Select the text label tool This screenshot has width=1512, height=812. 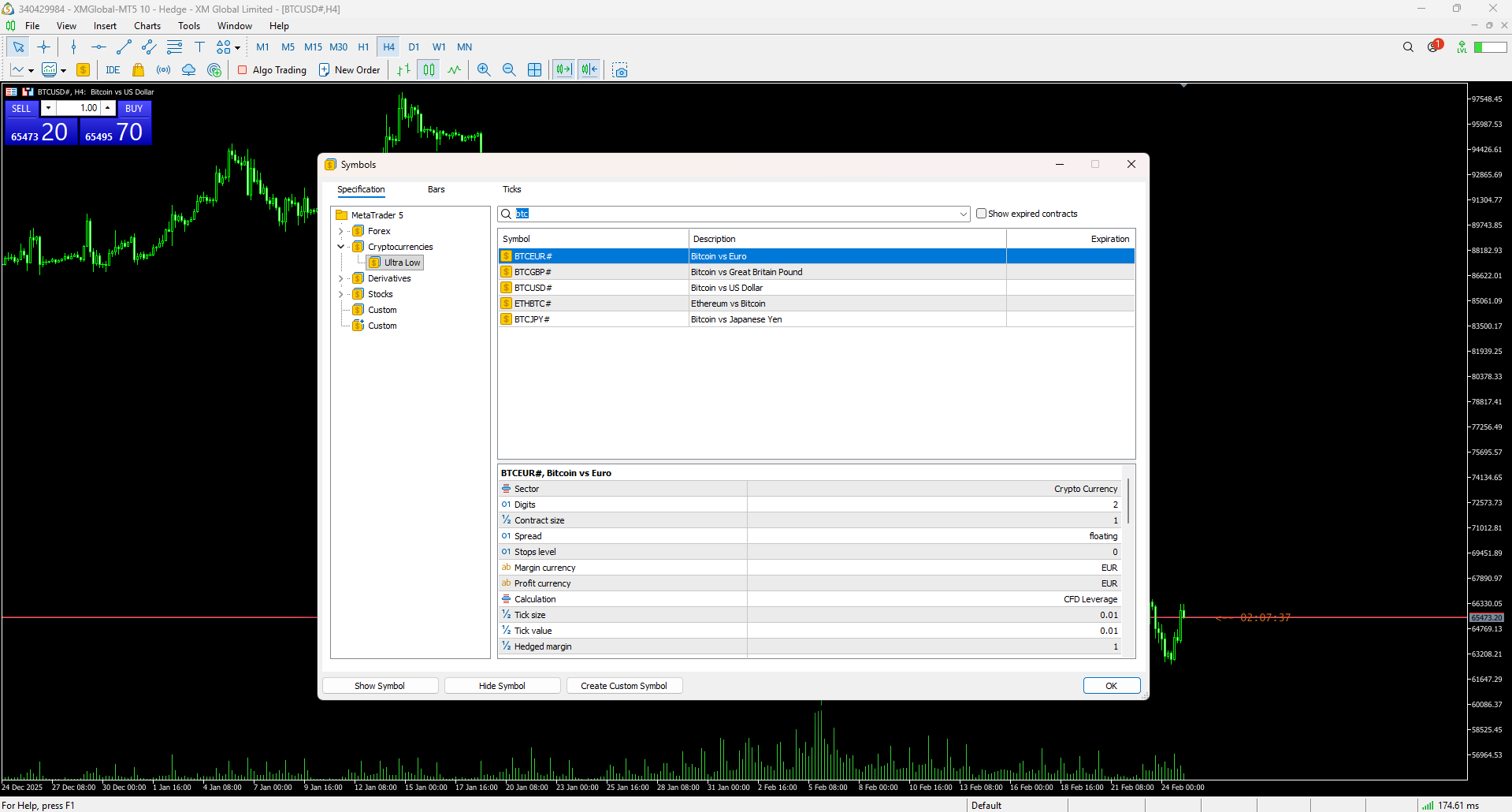click(x=199, y=47)
